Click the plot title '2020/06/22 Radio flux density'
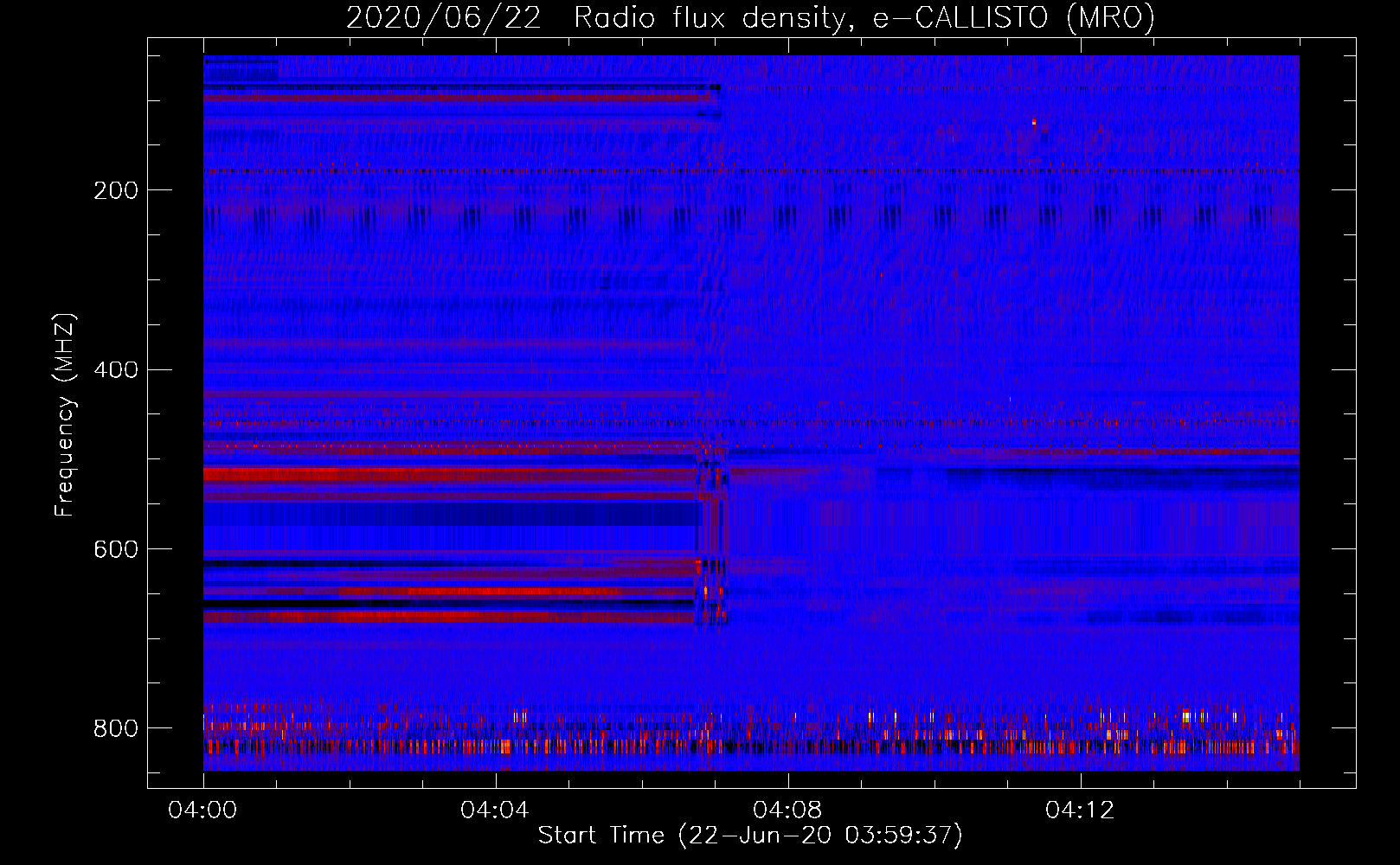The height and width of the screenshot is (865, 1400). click(x=750, y=17)
